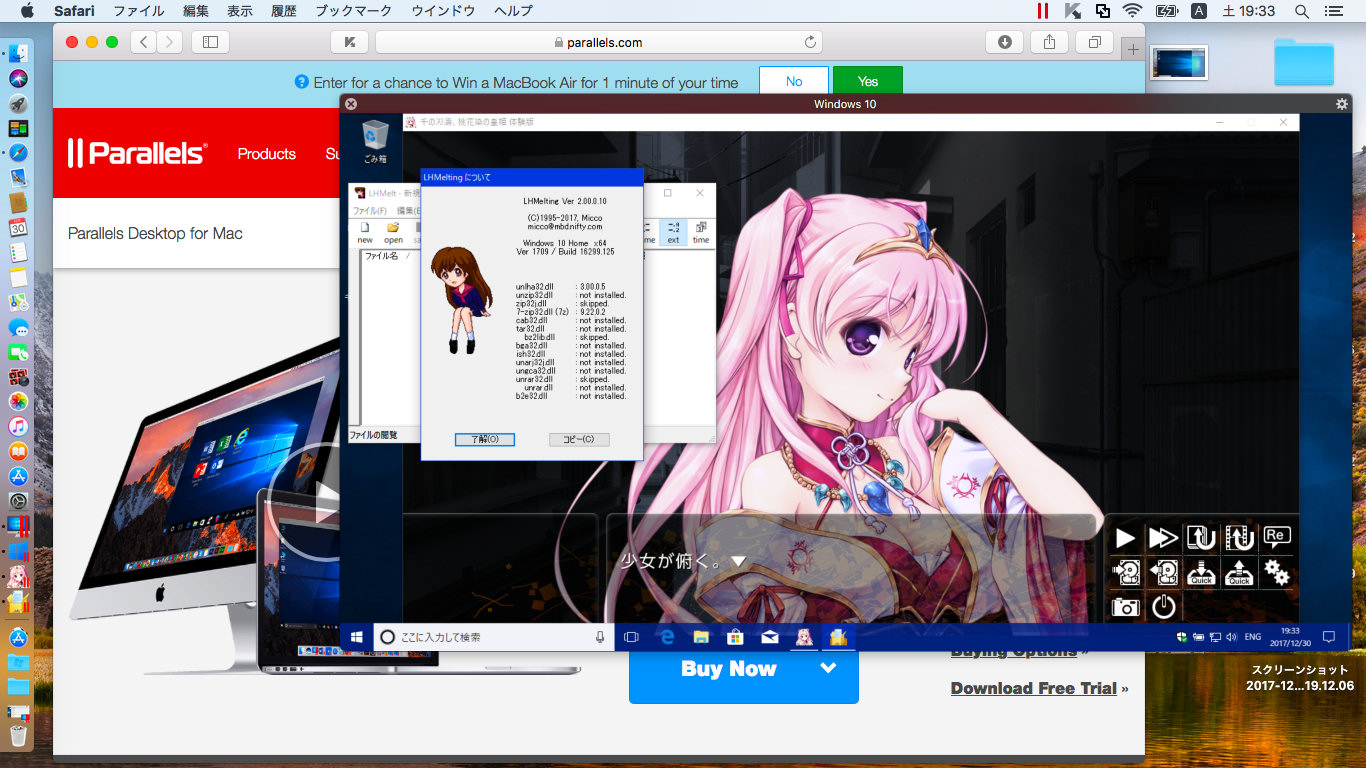Click the LHMelt icon on Windows taskbar

[x=838, y=637]
